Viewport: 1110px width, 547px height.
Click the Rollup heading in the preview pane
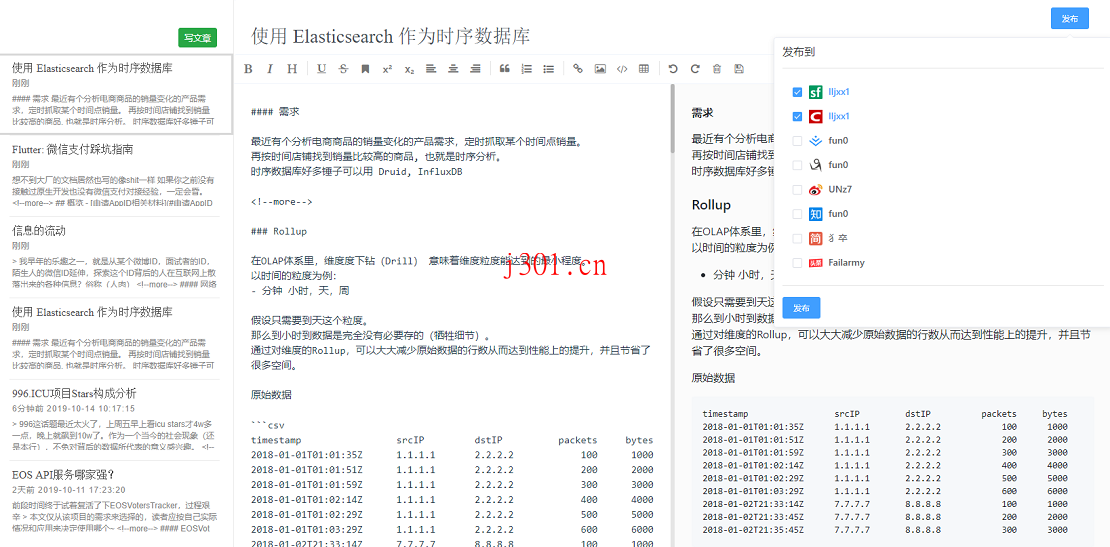711,205
